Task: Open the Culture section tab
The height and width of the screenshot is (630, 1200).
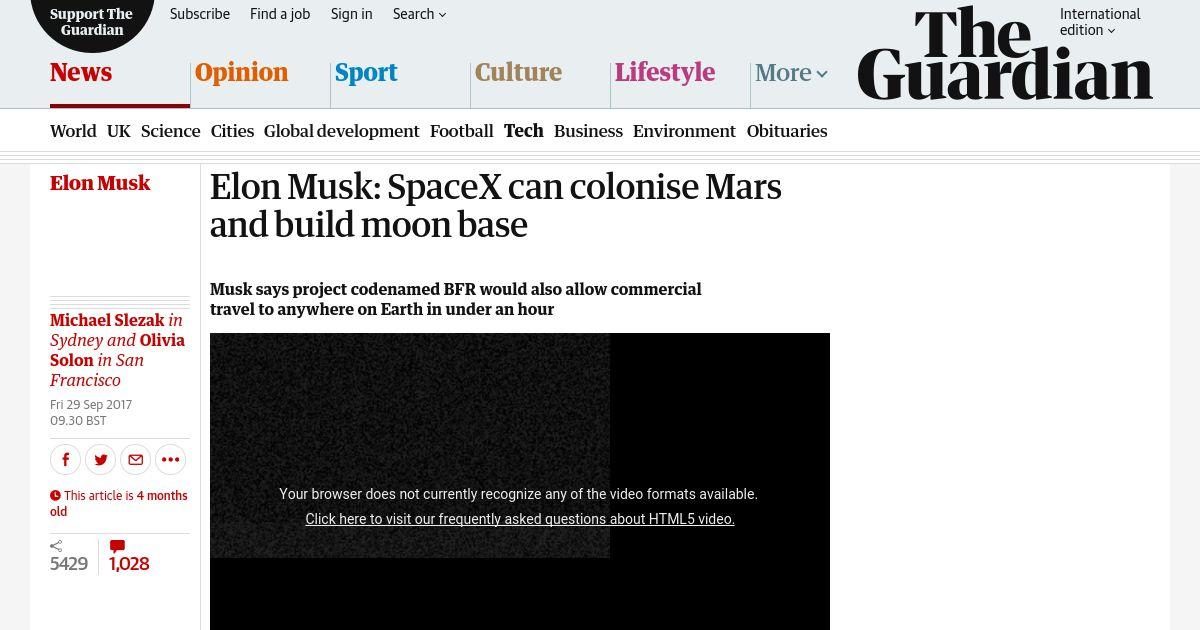Action: [x=518, y=73]
